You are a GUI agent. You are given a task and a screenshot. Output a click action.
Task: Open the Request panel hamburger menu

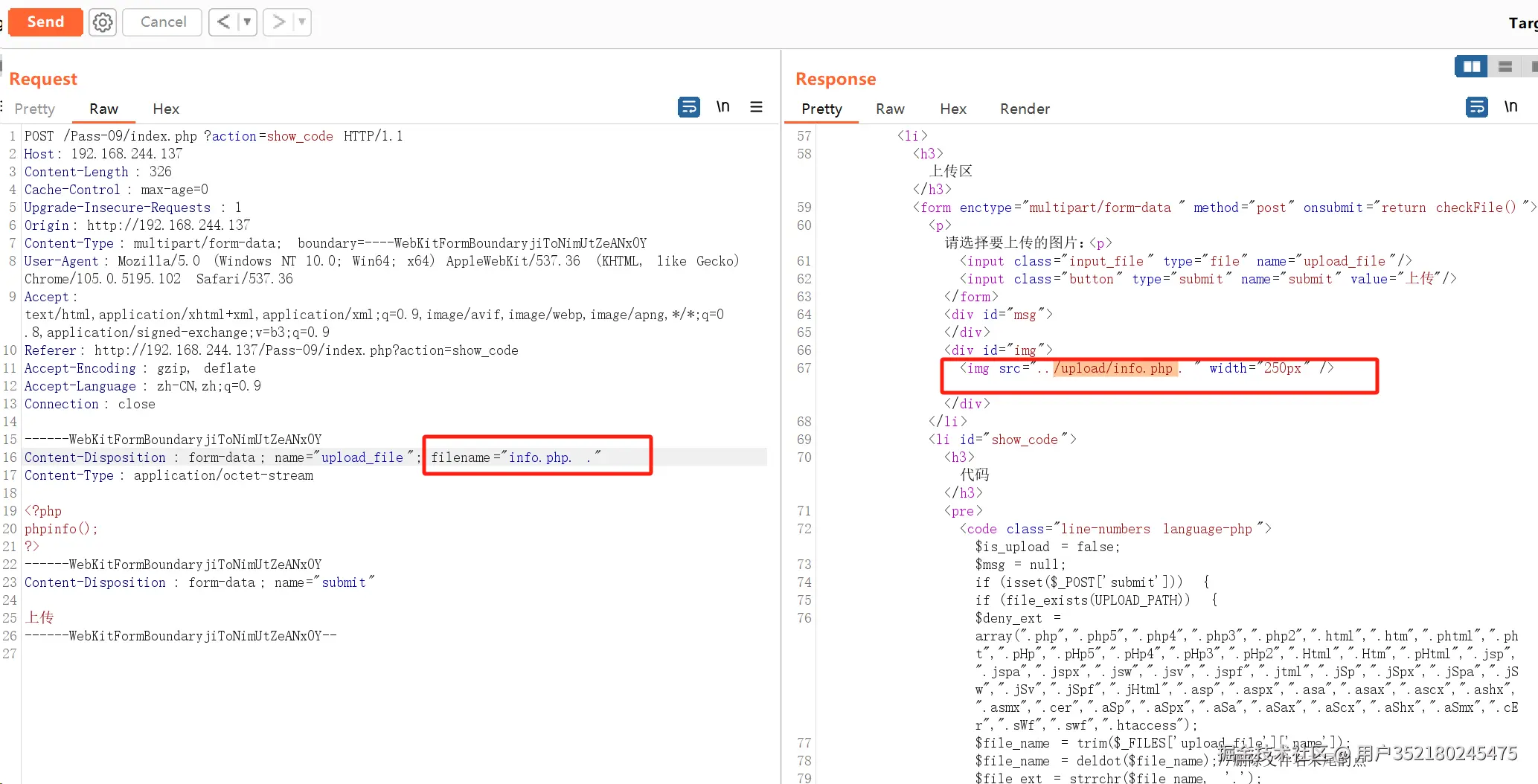click(x=756, y=107)
